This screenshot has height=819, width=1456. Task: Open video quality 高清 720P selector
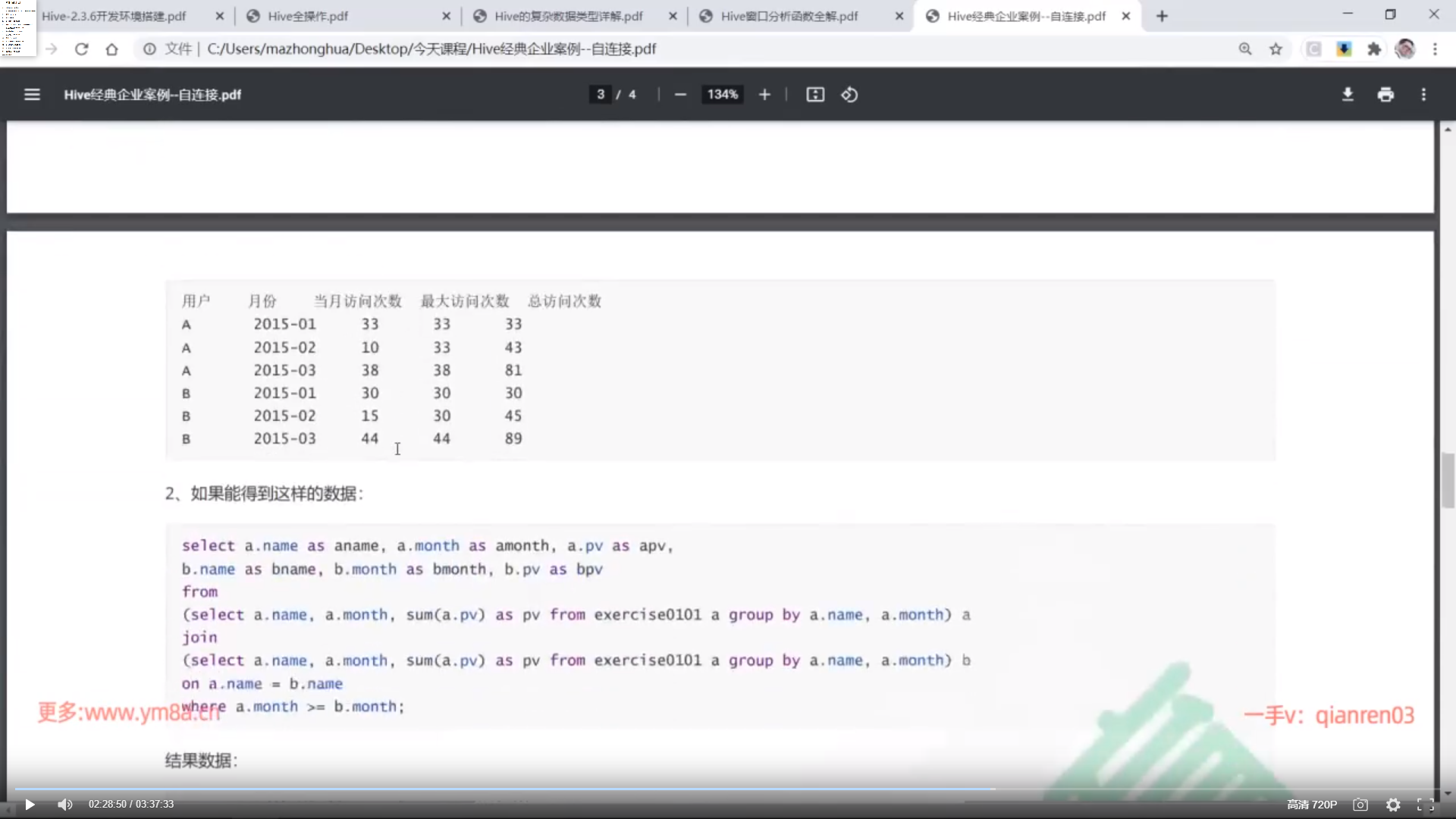[1312, 805]
